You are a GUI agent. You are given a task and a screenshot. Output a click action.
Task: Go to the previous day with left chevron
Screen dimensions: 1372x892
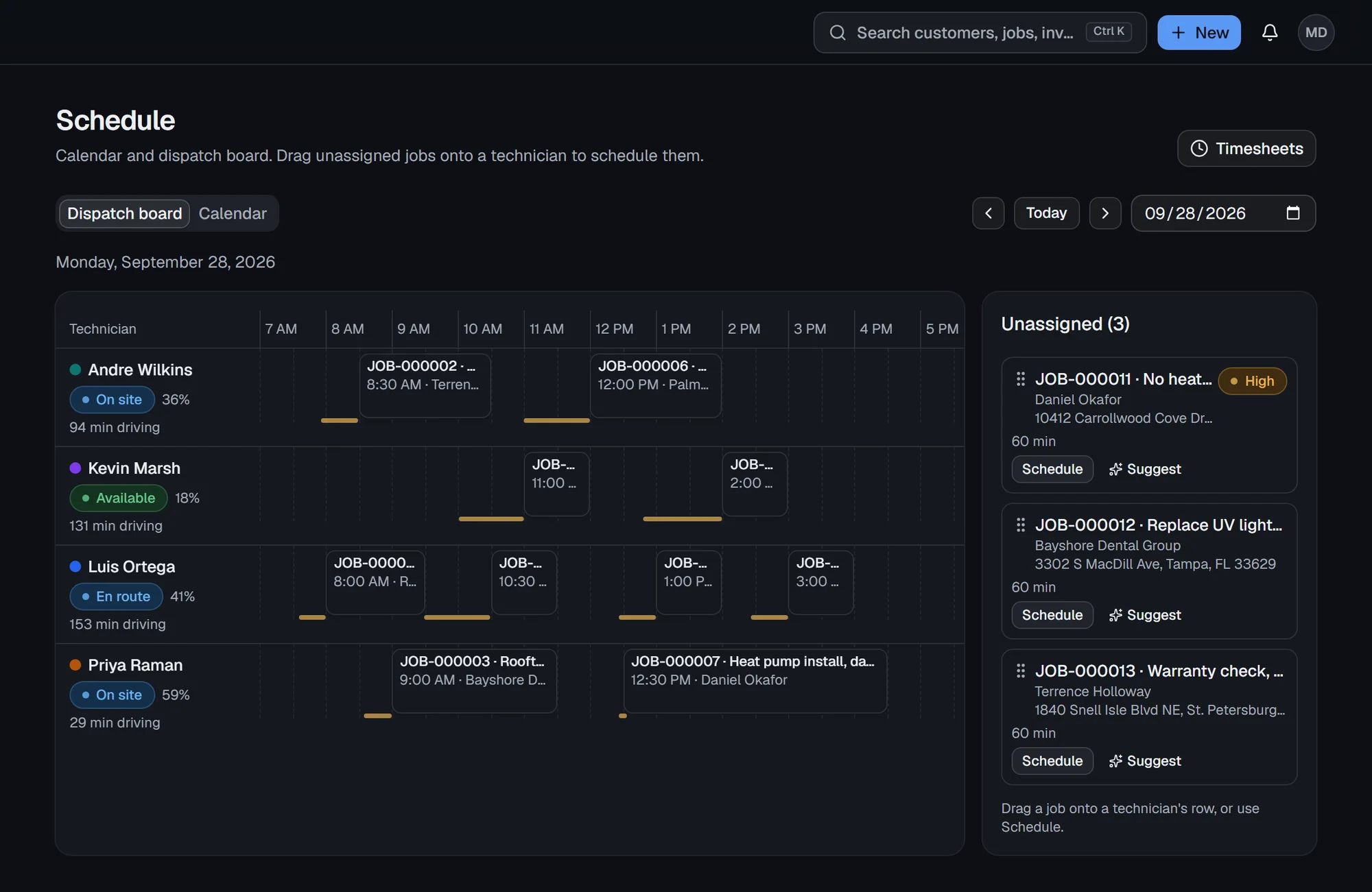(x=988, y=213)
